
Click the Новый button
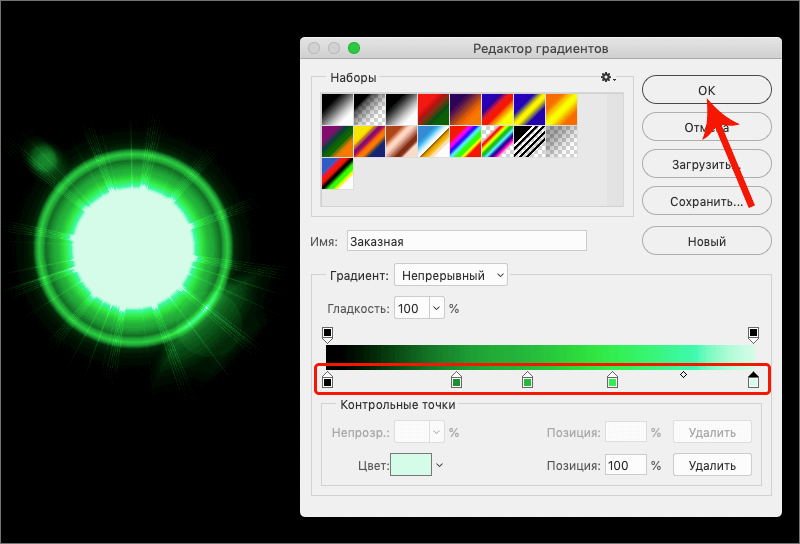click(x=707, y=241)
